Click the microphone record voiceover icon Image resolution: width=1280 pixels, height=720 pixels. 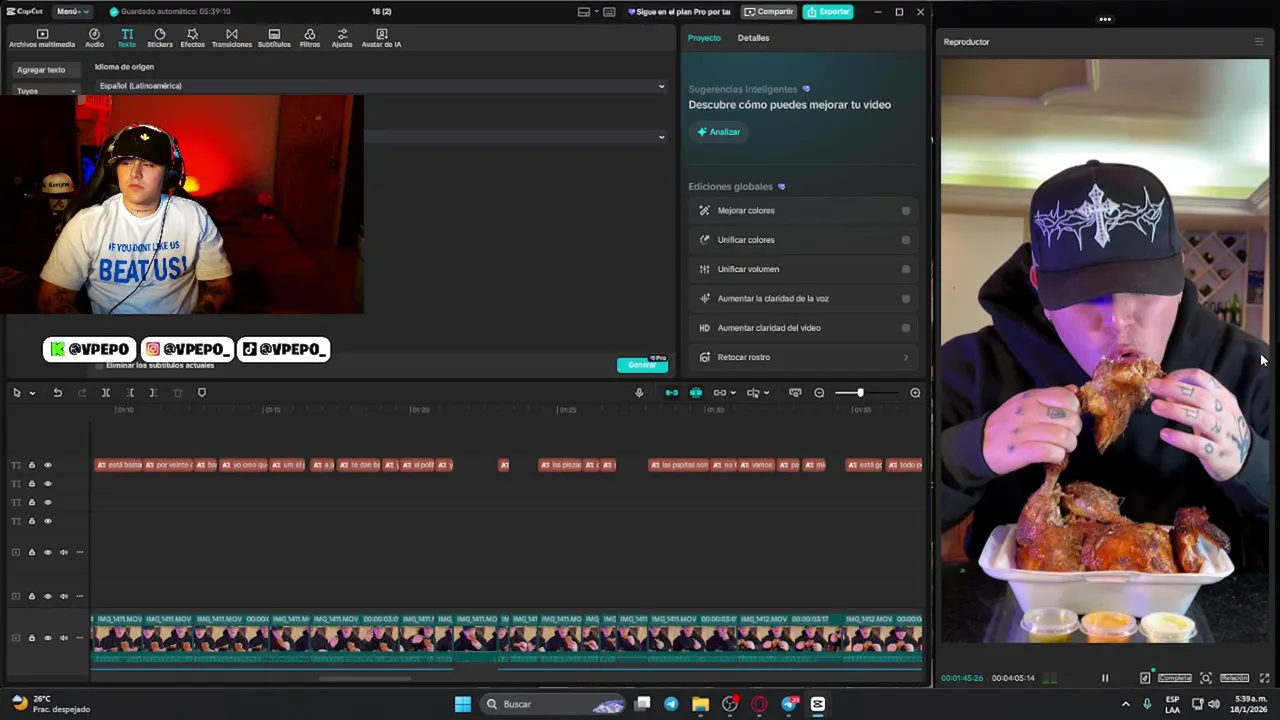pyautogui.click(x=639, y=393)
